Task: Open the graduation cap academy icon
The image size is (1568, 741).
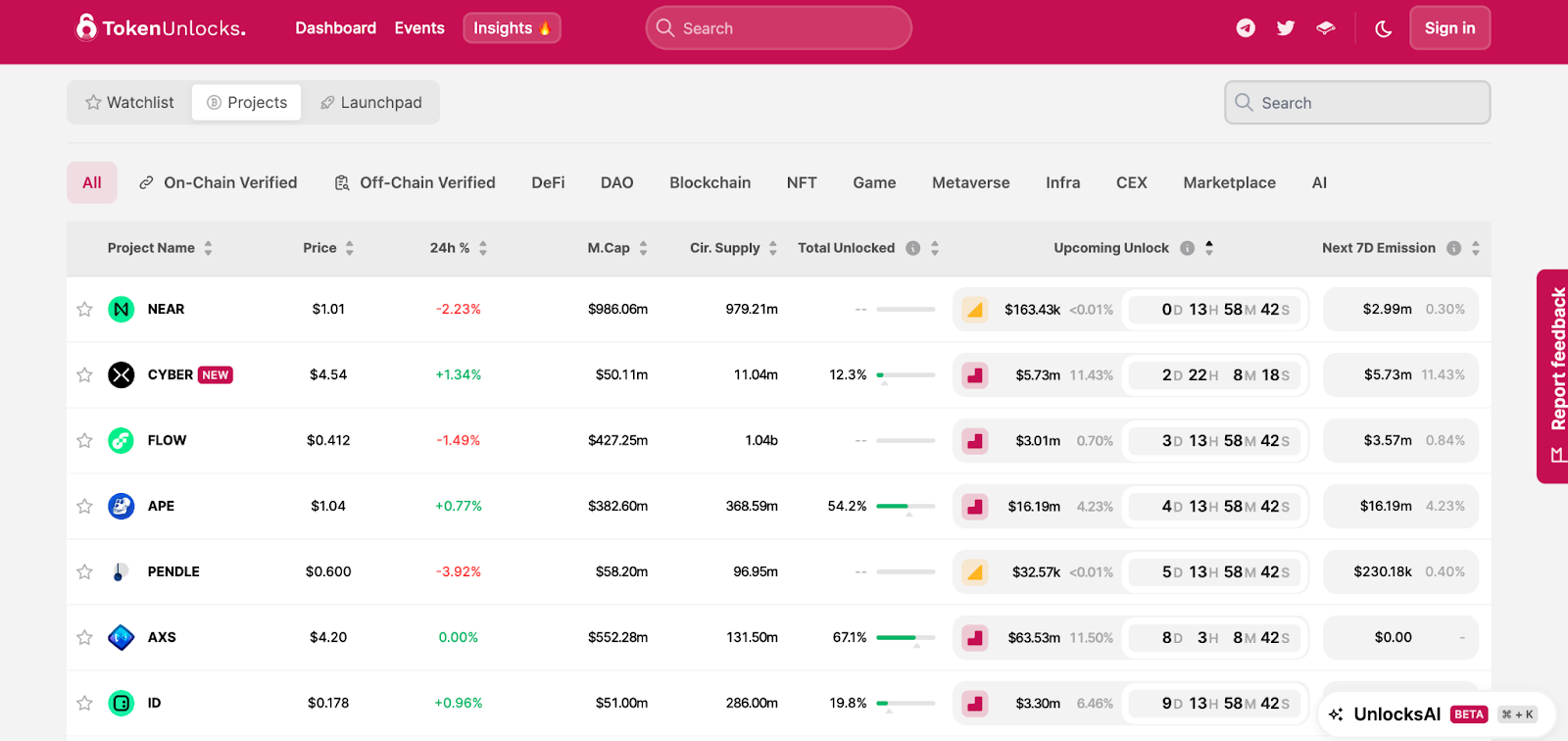Action: (1326, 28)
